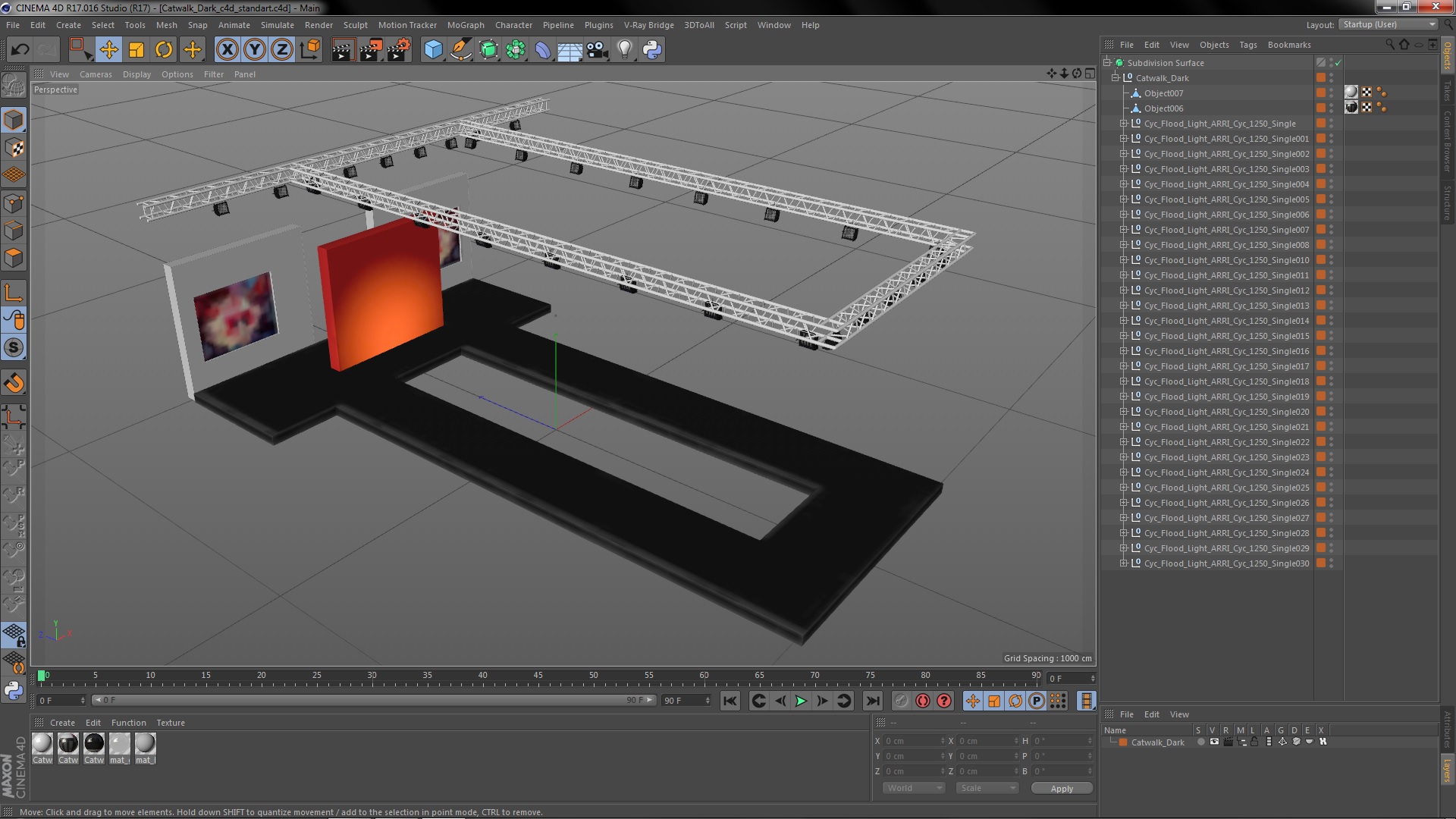Image resolution: width=1456 pixels, height=819 pixels.
Task: Play the animation forward
Action: (801, 701)
